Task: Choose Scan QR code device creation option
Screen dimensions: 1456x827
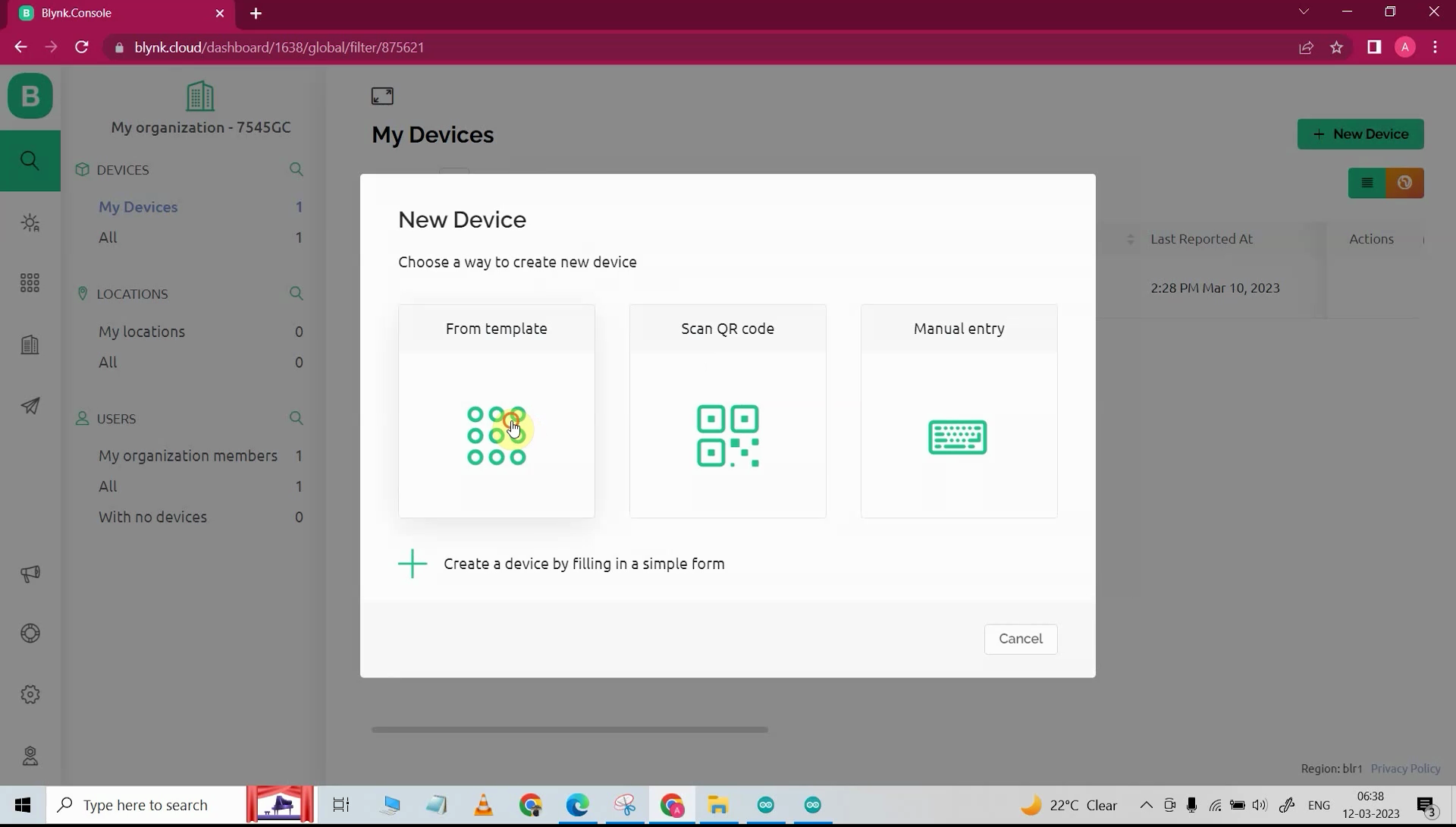Action: click(727, 410)
